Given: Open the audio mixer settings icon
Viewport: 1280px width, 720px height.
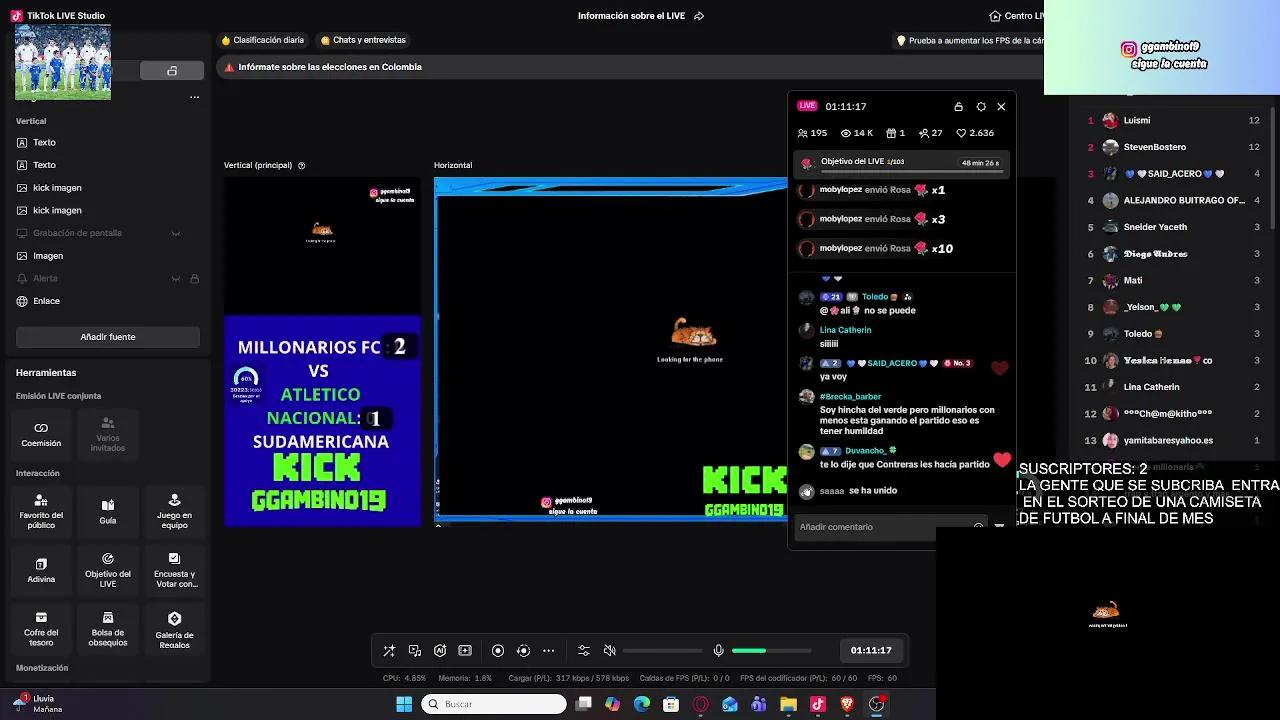Looking at the screenshot, I should (584, 650).
